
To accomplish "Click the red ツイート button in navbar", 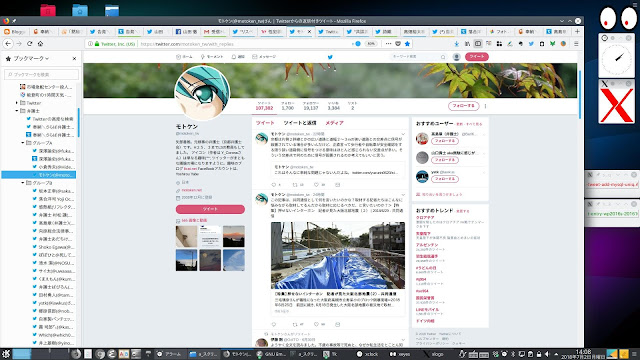I will click(476, 57).
